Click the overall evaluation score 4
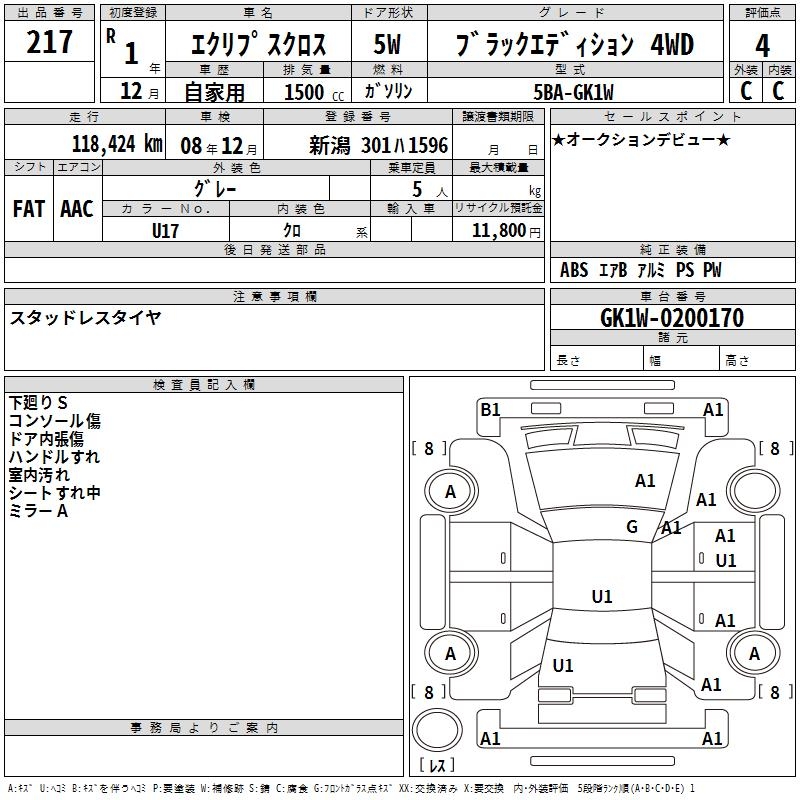800x800 pixels. tap(762, 44)
